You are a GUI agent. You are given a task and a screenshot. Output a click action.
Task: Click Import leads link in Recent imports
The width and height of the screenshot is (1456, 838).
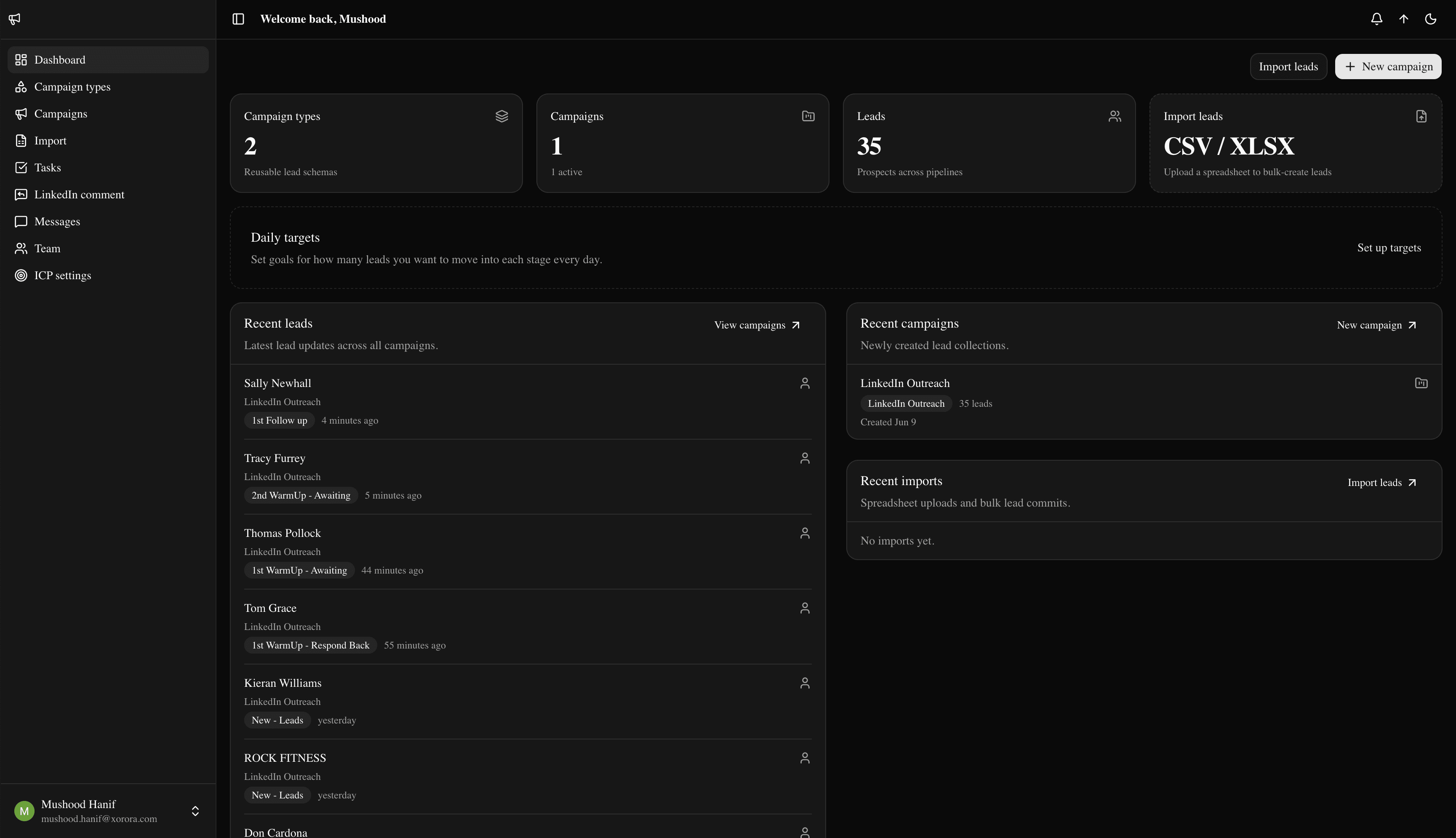1381,483
